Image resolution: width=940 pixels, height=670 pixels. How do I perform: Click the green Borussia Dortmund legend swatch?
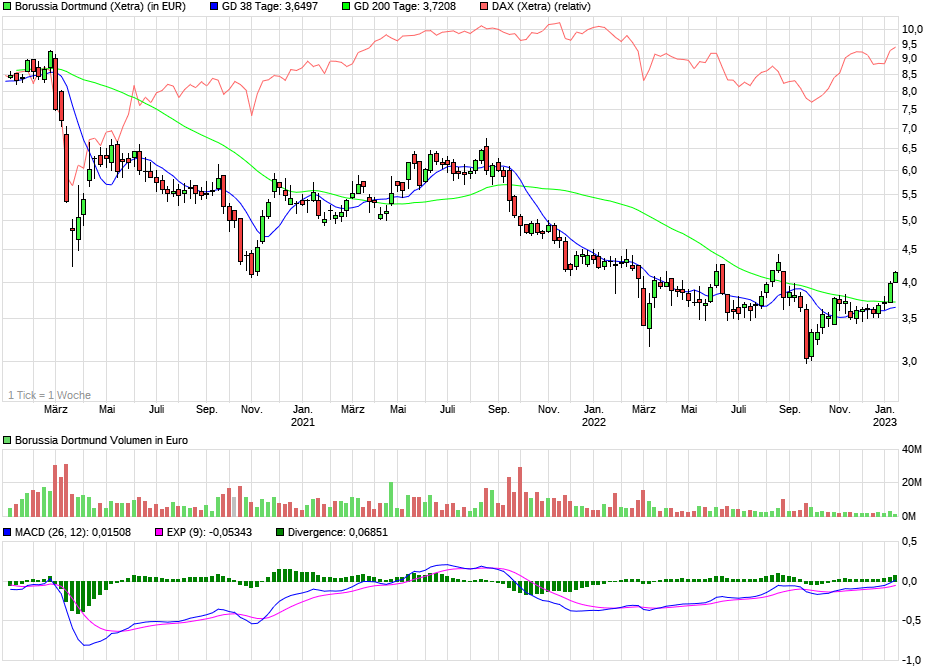(7, 7)
